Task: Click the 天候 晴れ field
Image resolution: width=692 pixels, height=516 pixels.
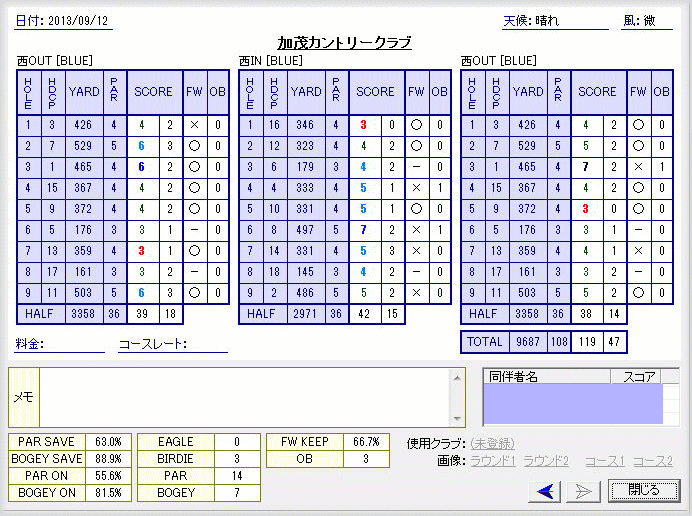Action: pos(555,21)
